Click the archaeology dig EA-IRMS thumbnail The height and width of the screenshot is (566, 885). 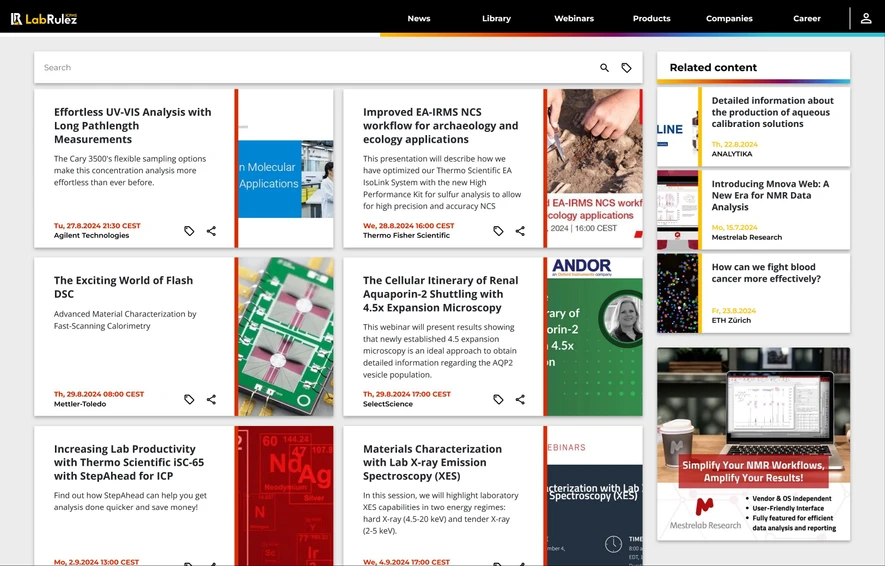594,168
